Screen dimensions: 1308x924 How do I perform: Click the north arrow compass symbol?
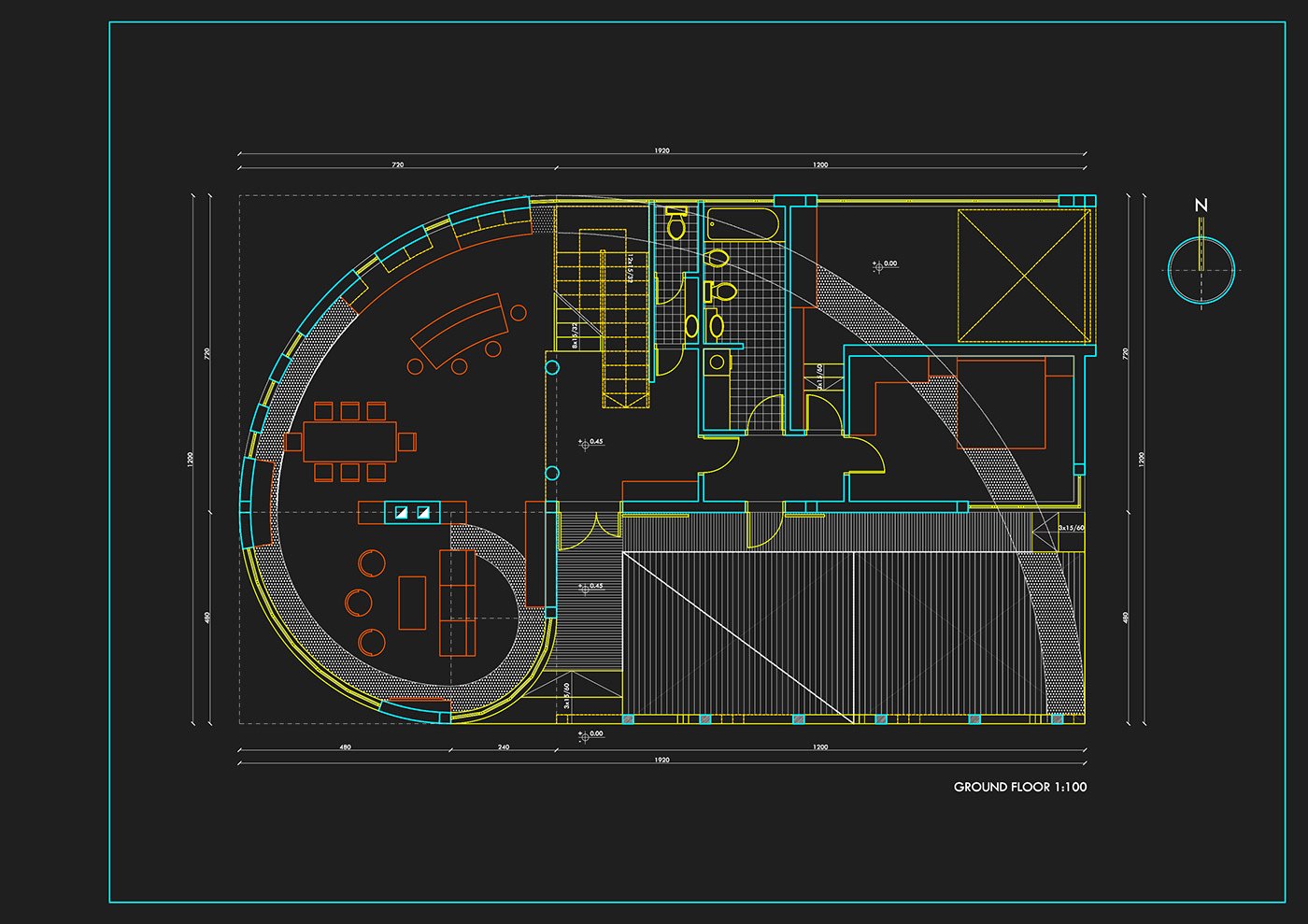1201,270
